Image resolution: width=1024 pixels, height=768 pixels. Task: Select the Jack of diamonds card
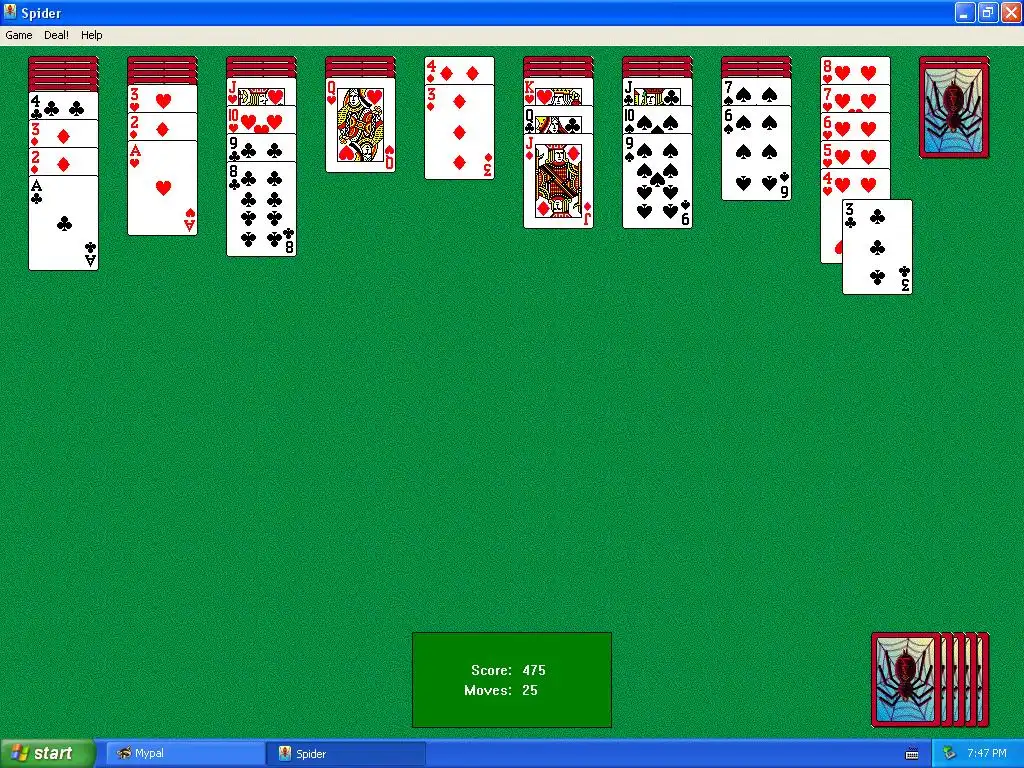pyautogui.click(x=558, y=181)
